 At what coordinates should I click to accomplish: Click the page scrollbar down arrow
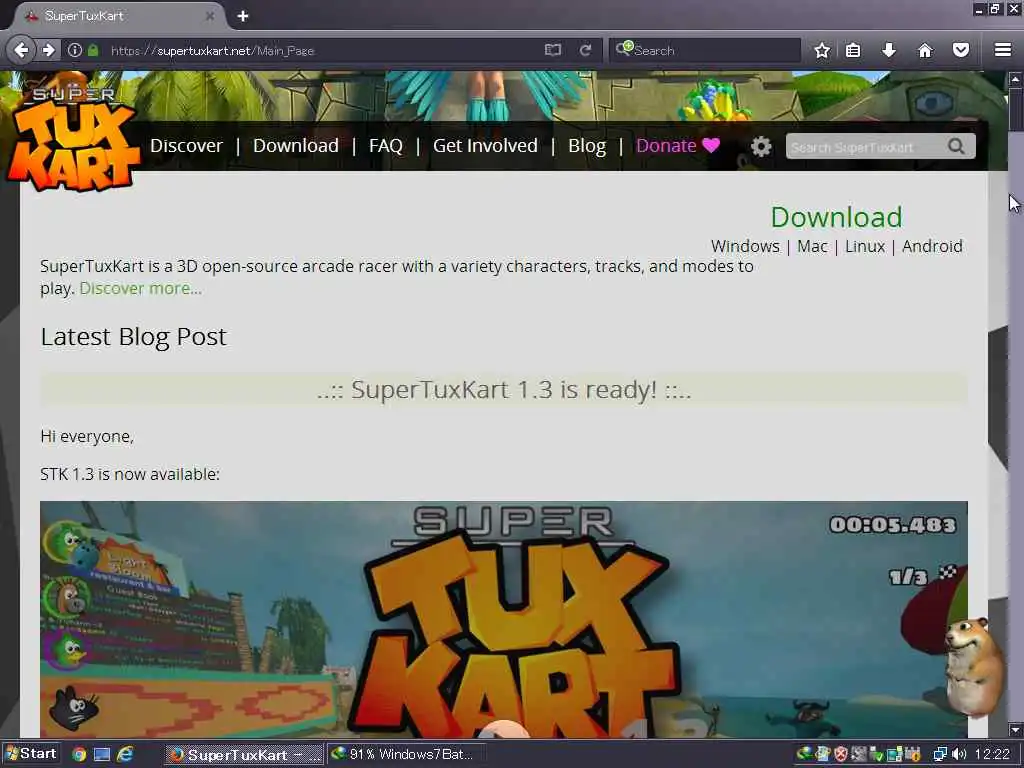pyautogui.click(x=1015, y=729)
